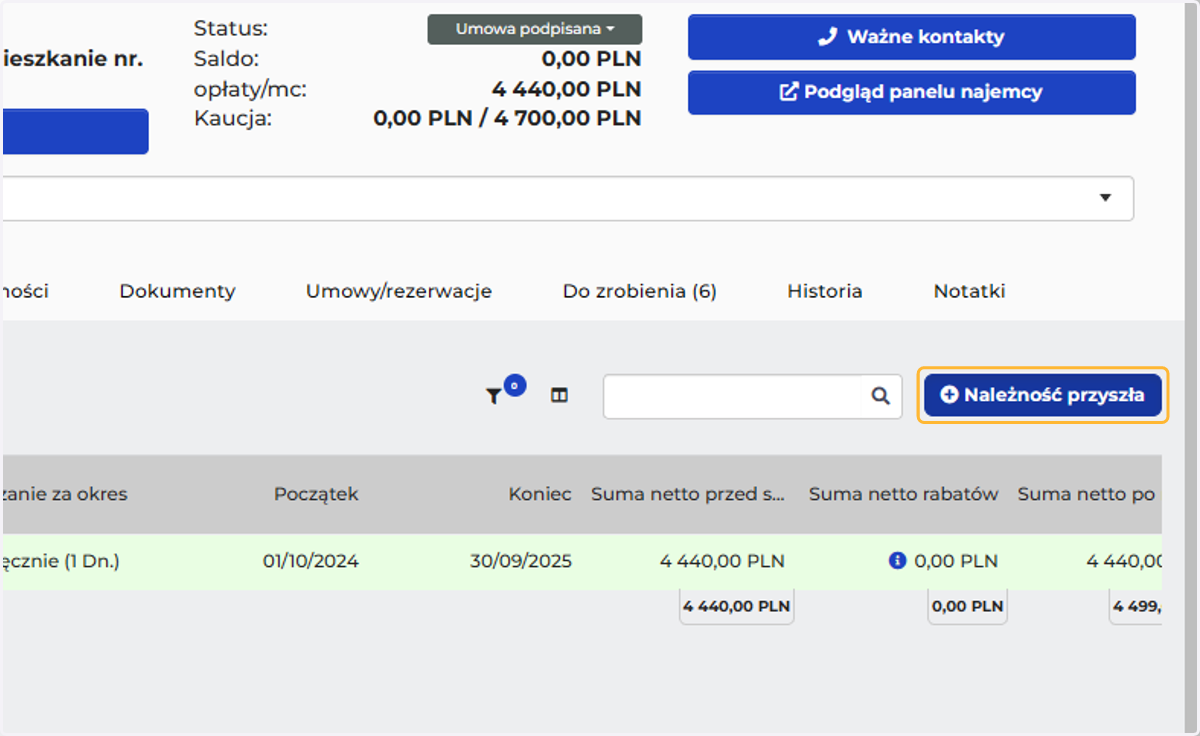Click the magnifier search icon
Image resolution: width=1200 pixels, height=736 pixels.
[x=880, y=396]
